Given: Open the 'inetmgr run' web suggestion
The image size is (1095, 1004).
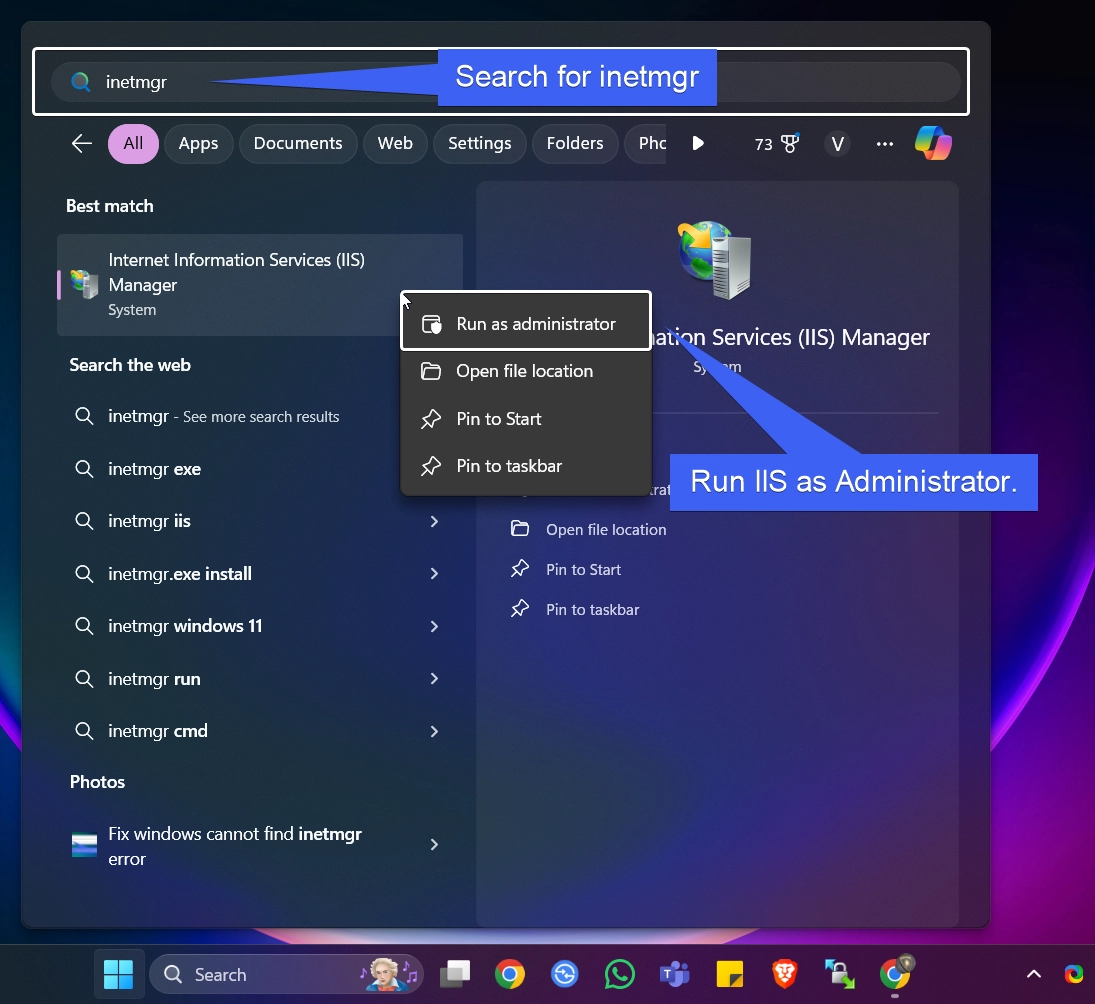Looking at the screenshot, I should click(x=258, y=679).
